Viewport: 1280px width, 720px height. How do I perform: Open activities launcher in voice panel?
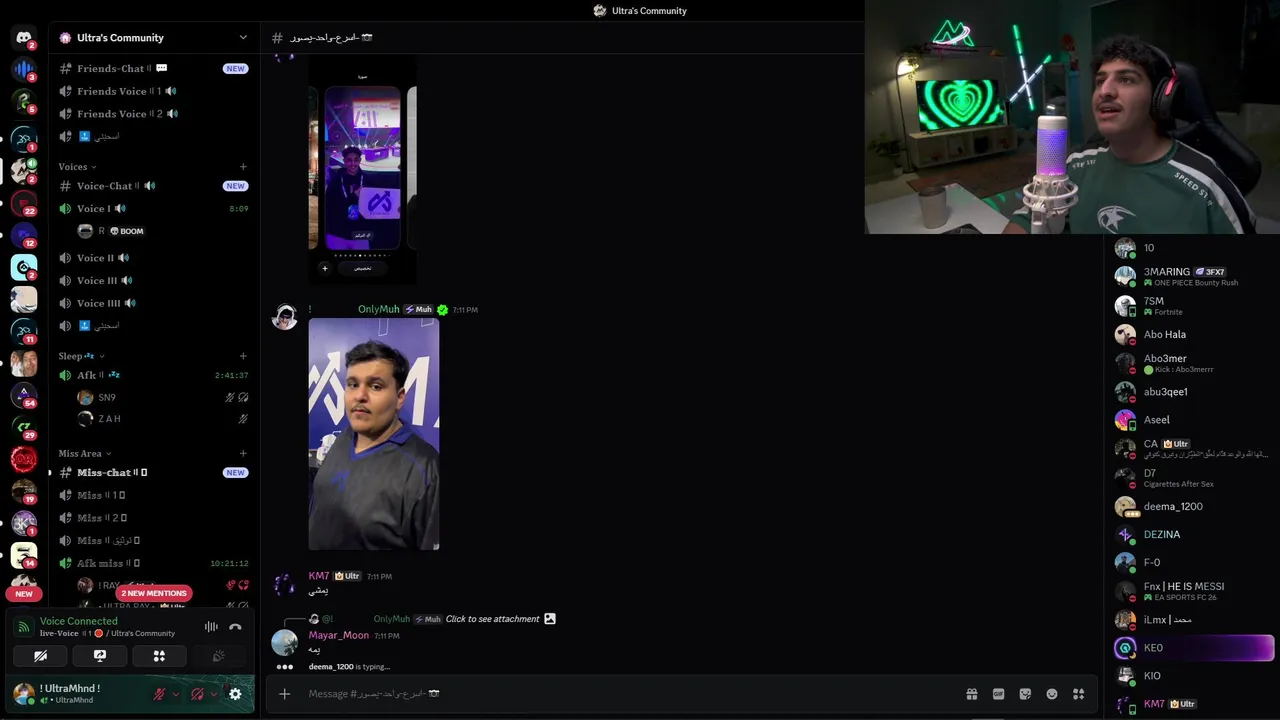[x=159, y=656]
